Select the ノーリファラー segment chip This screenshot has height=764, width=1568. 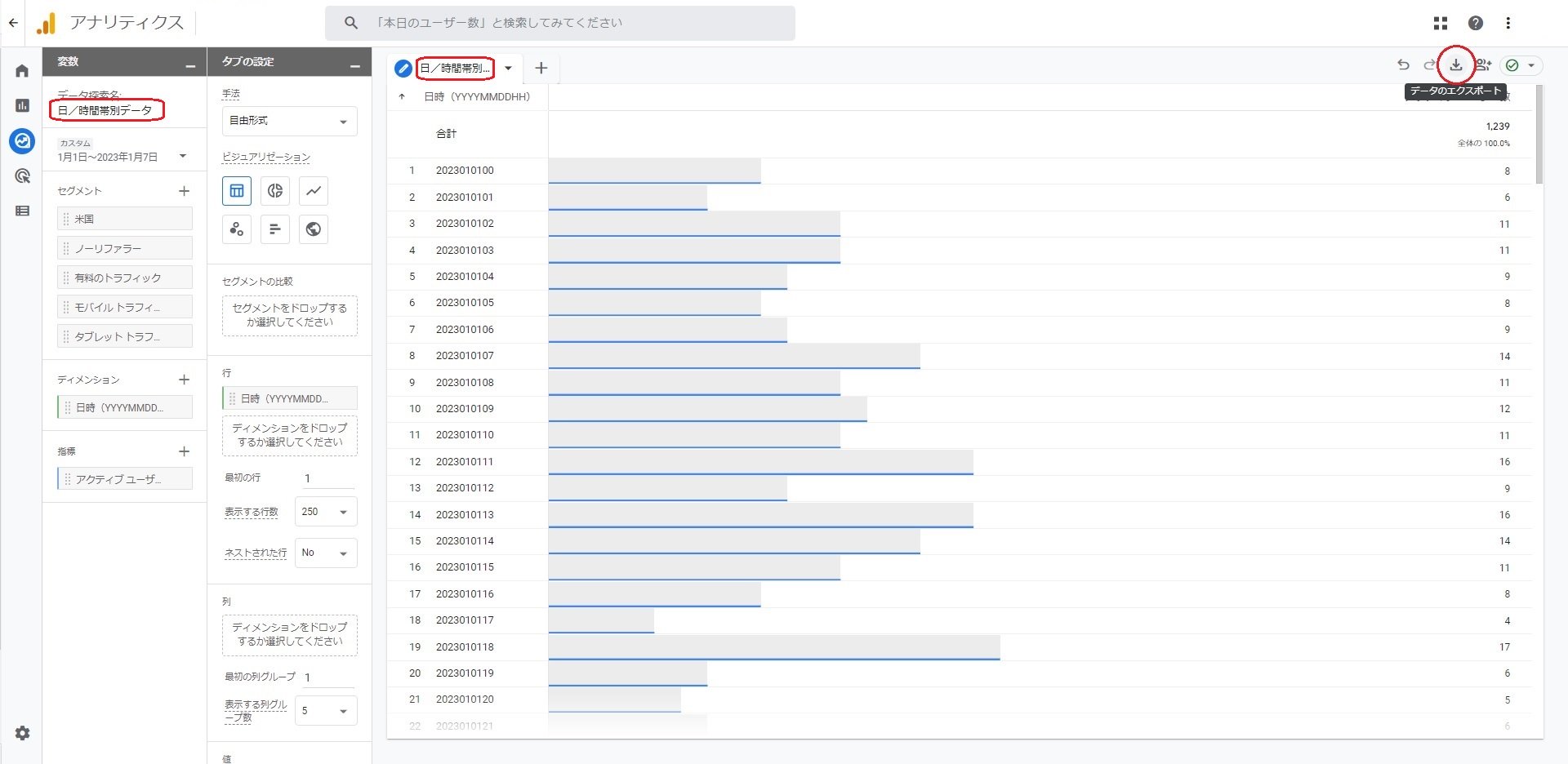[125, 248]
